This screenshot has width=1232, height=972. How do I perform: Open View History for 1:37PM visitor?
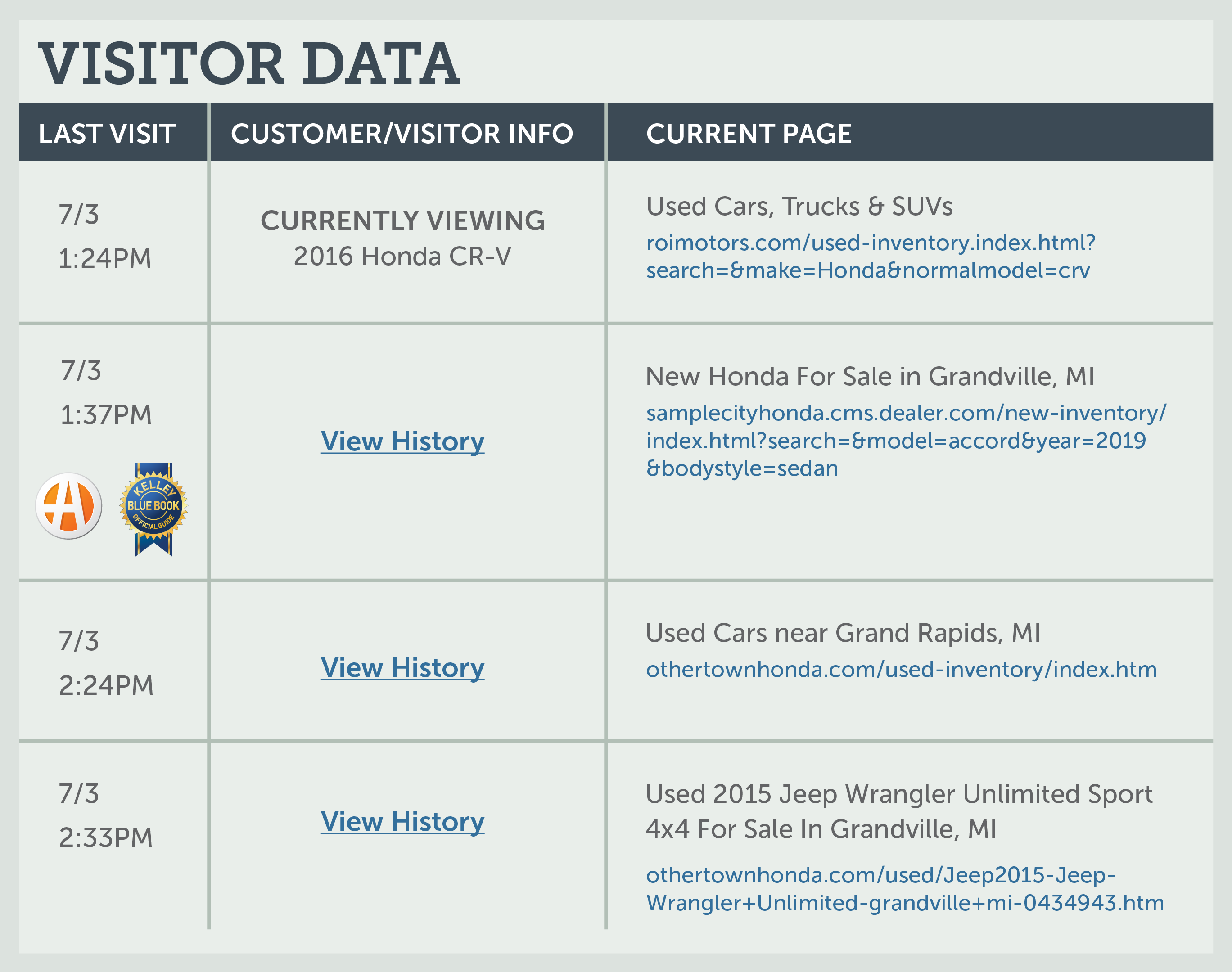tap(402, 441)
